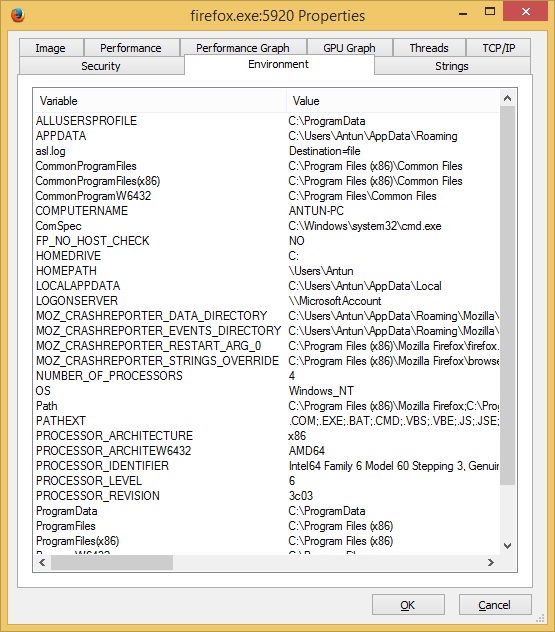
Task: Select the Environment tab
Action: click(x=279, y=64)
